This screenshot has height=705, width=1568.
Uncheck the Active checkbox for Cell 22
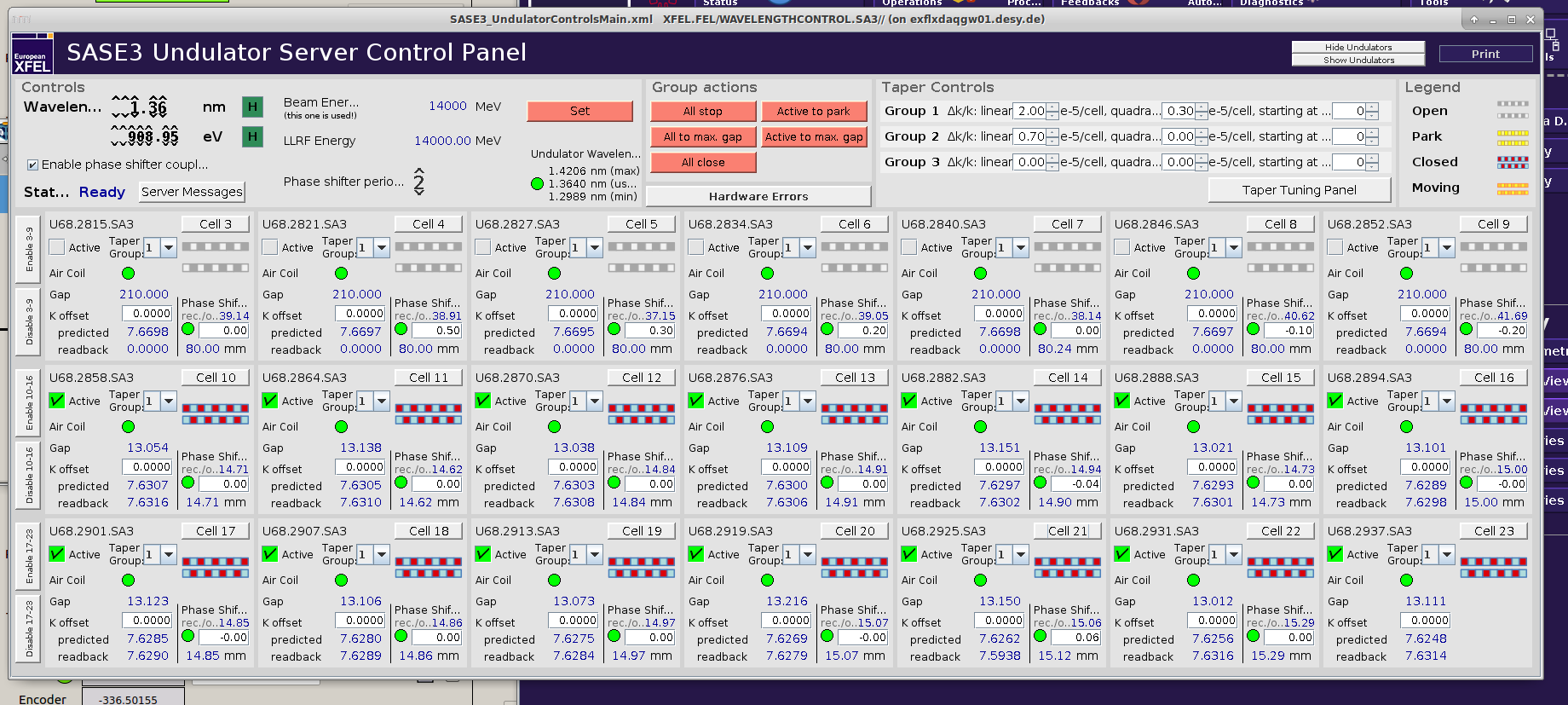click(x=1122, y=554)
